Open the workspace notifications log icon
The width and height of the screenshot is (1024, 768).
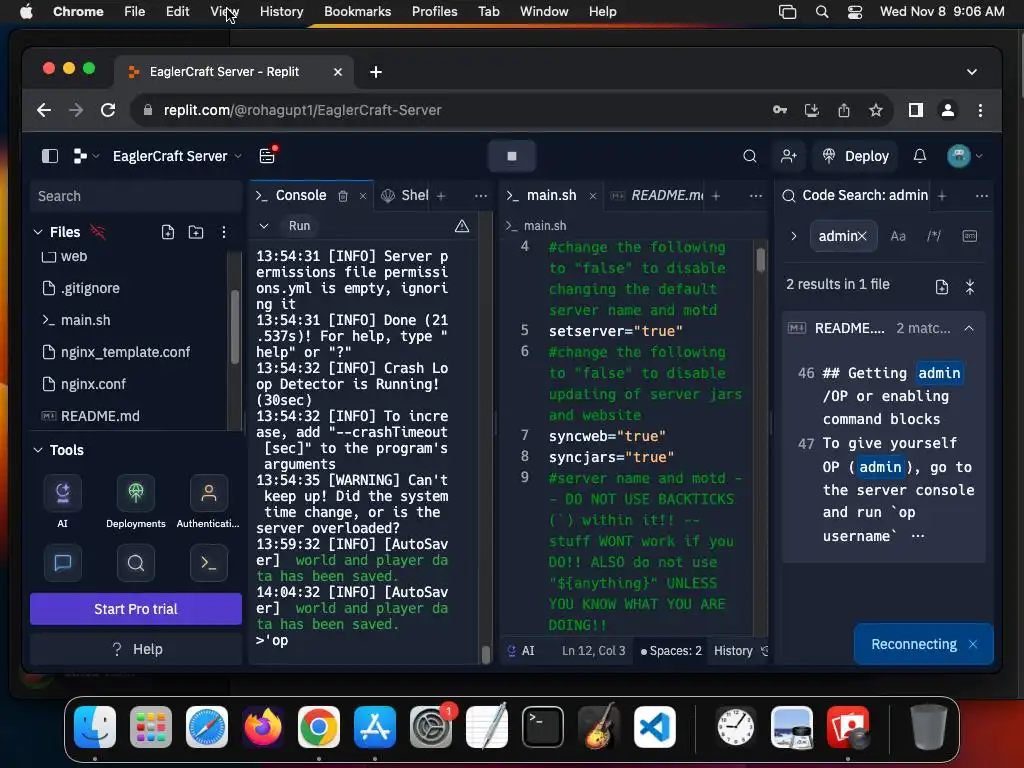[x=267, y=156]
